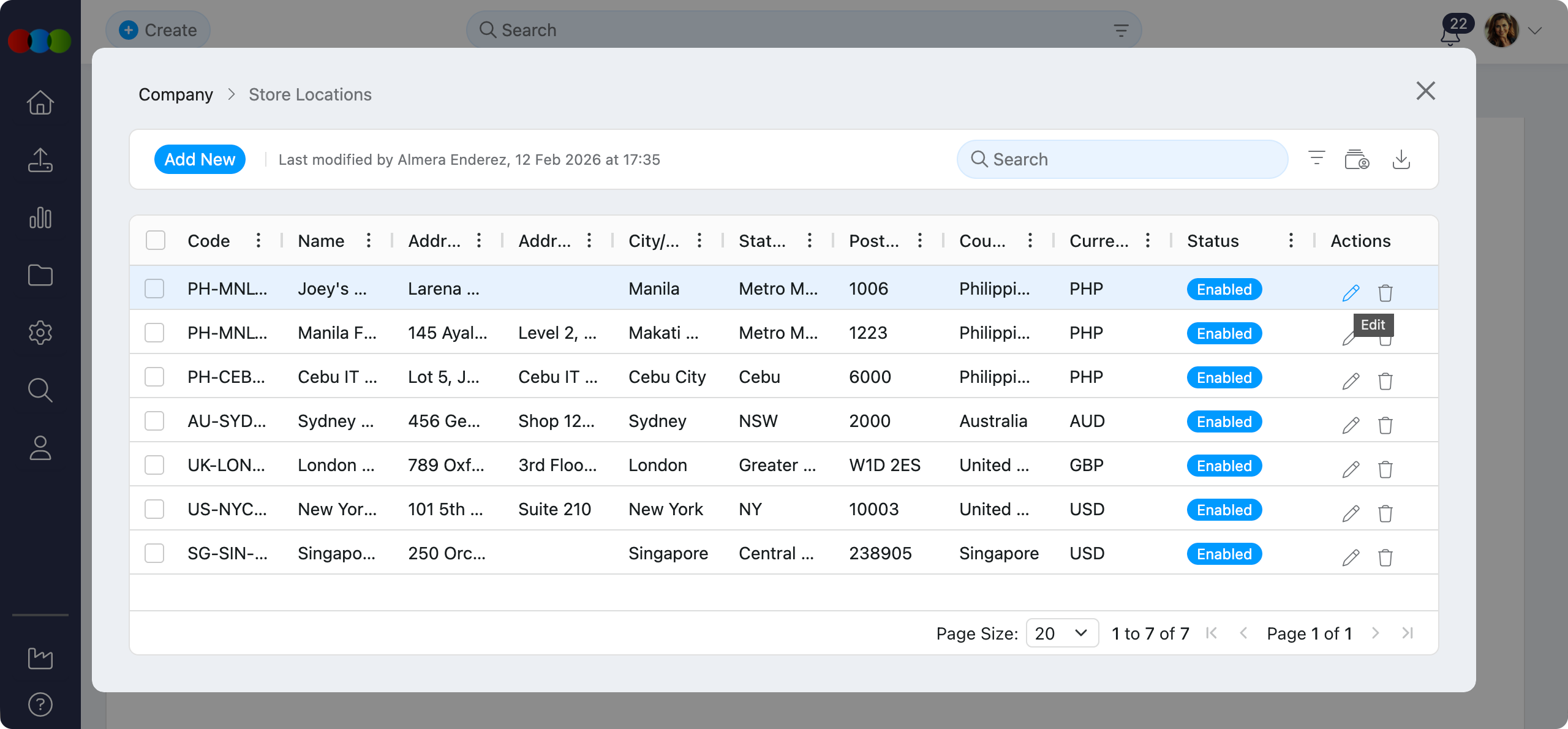
Task: Go to Company breadcrumb
Action: [x=176, y=94]
